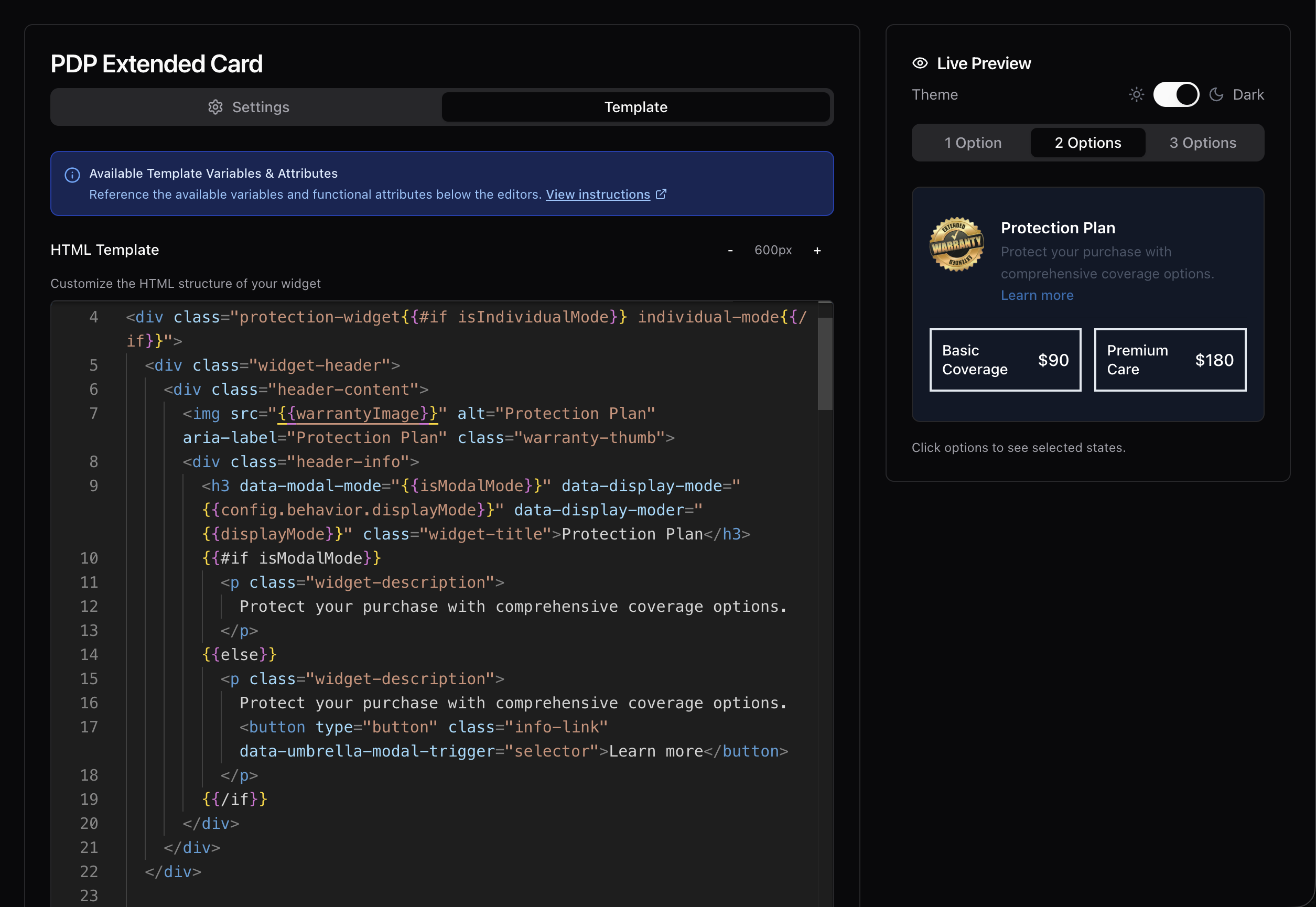Decrease editor height with minus button

(x=730, y=250)
